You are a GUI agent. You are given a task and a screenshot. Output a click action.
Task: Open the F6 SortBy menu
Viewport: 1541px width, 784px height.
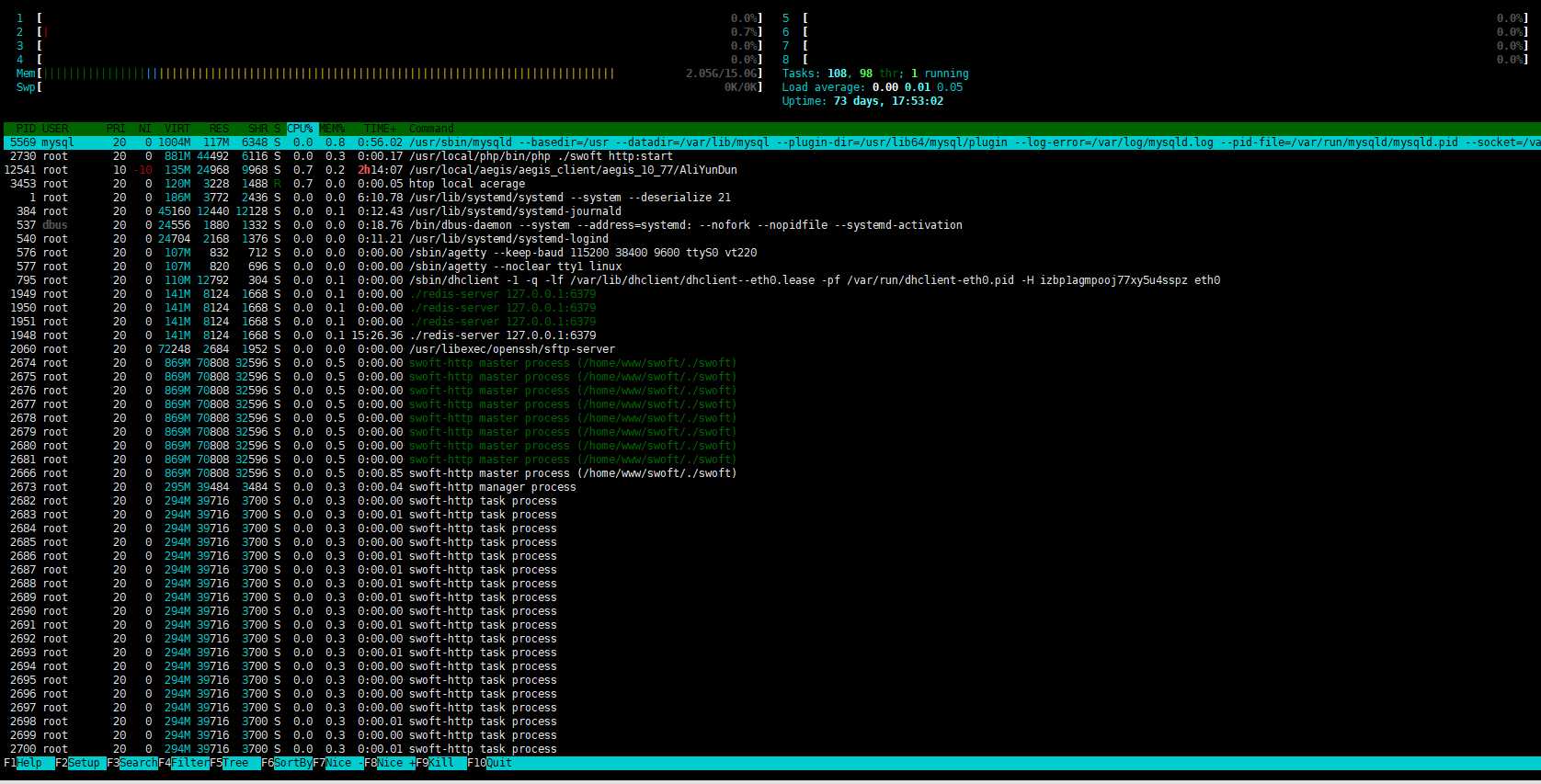click(286, 763)
